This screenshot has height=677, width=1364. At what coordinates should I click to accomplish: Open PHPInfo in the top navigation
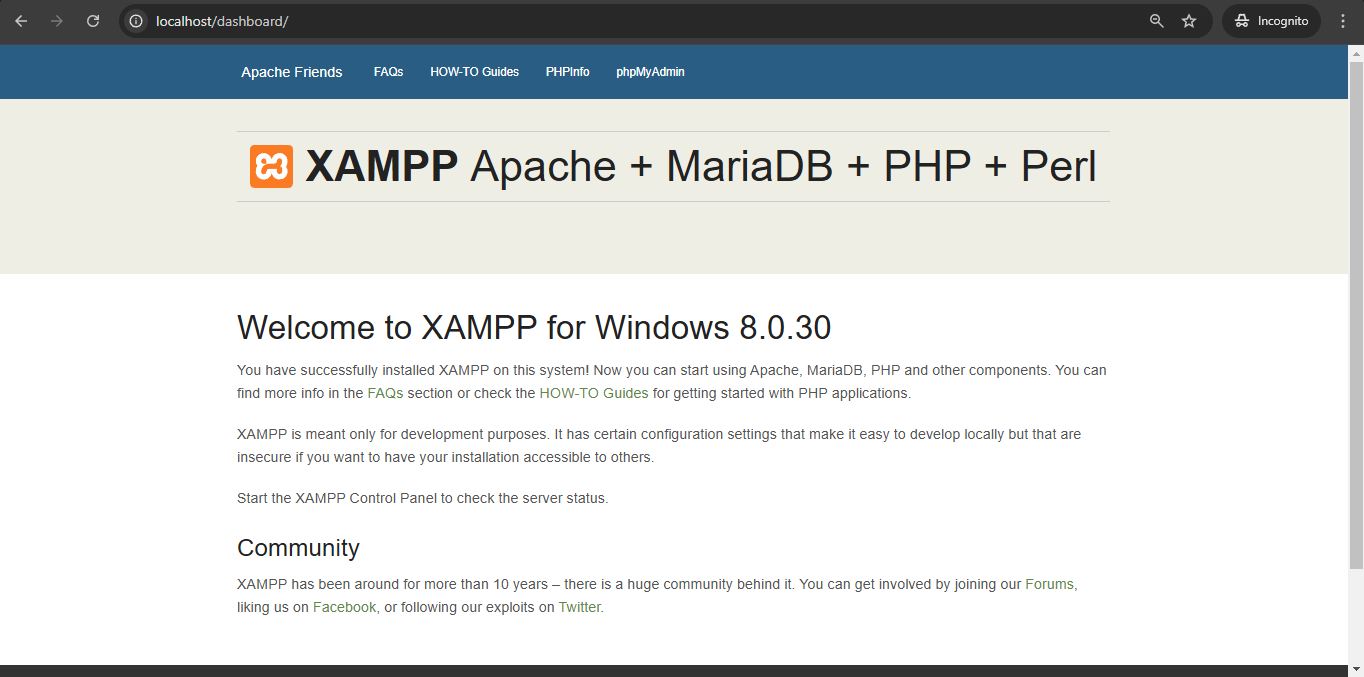[568, 72]
